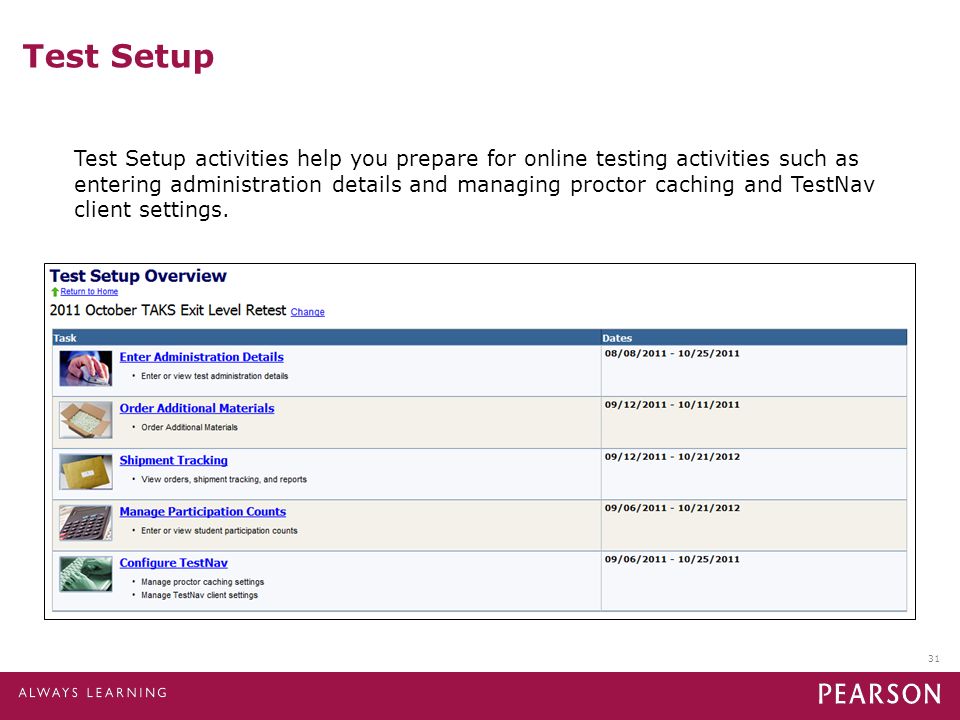Select the date range 09/06/2011 - 10/21/2012
The image size is (960, 720).
tap(672, 508)
